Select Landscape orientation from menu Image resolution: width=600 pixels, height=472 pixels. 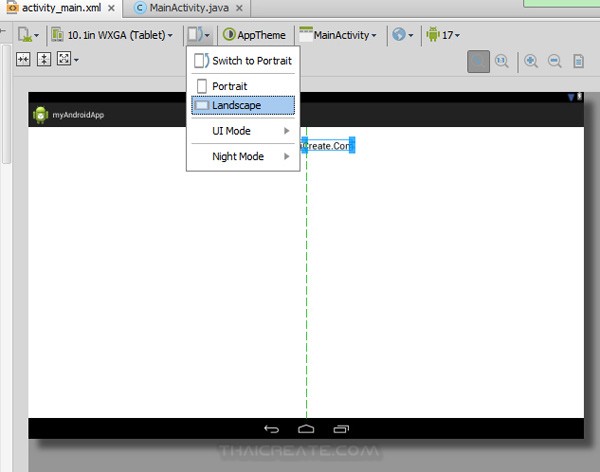coord(243,105)
